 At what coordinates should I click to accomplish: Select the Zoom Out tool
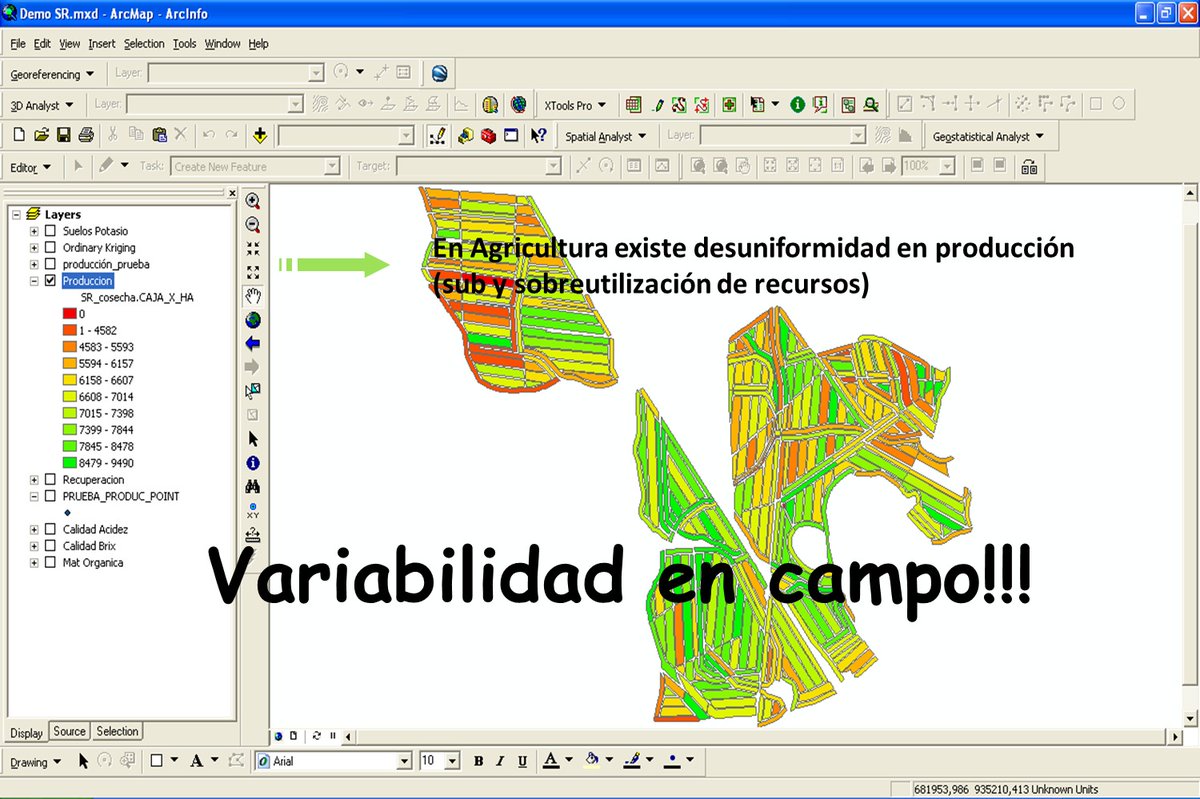pos(253,225)
